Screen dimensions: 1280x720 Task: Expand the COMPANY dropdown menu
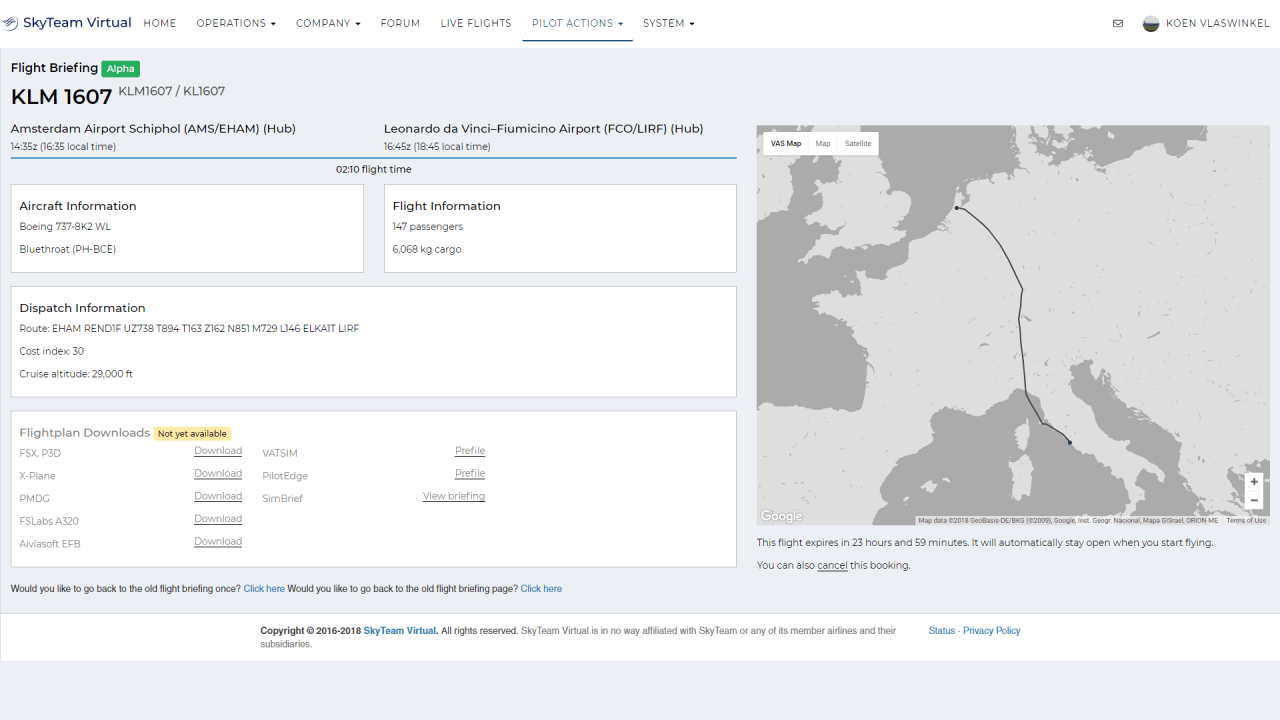click(x=328, y=23)
